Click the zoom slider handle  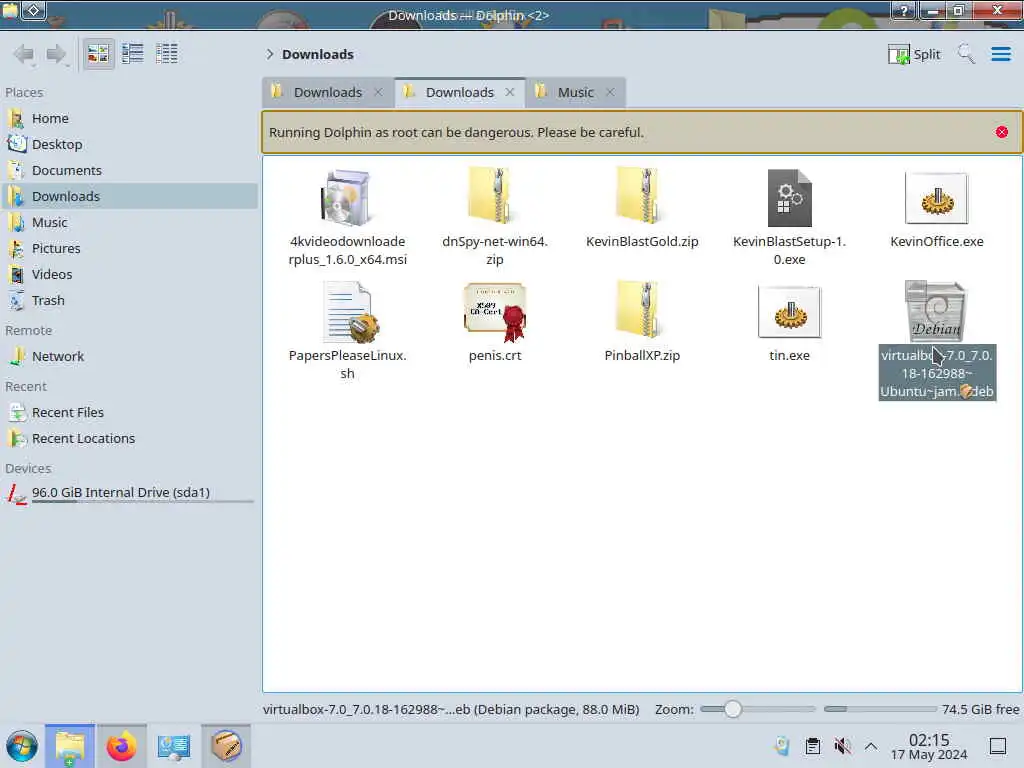733,709
